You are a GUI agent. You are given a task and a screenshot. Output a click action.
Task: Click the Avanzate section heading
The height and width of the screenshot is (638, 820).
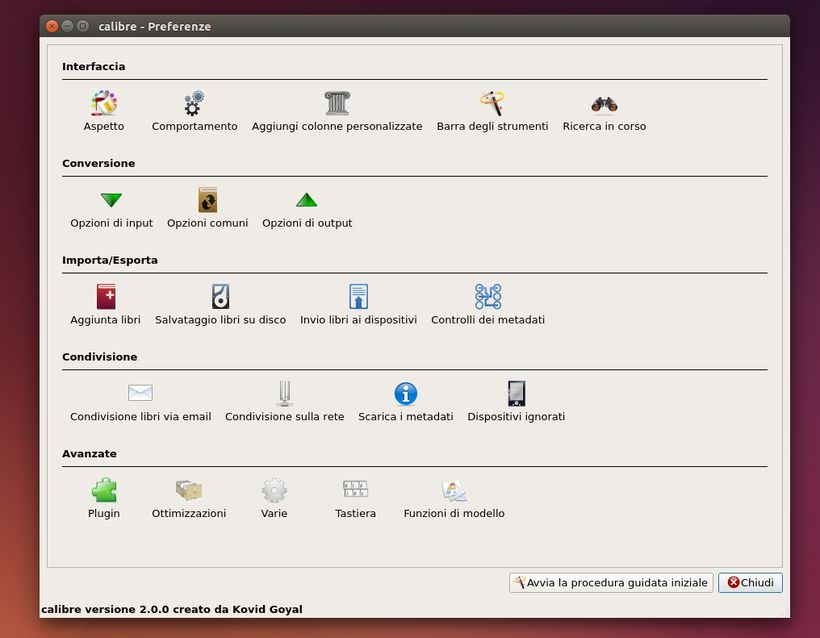[89, 453]
